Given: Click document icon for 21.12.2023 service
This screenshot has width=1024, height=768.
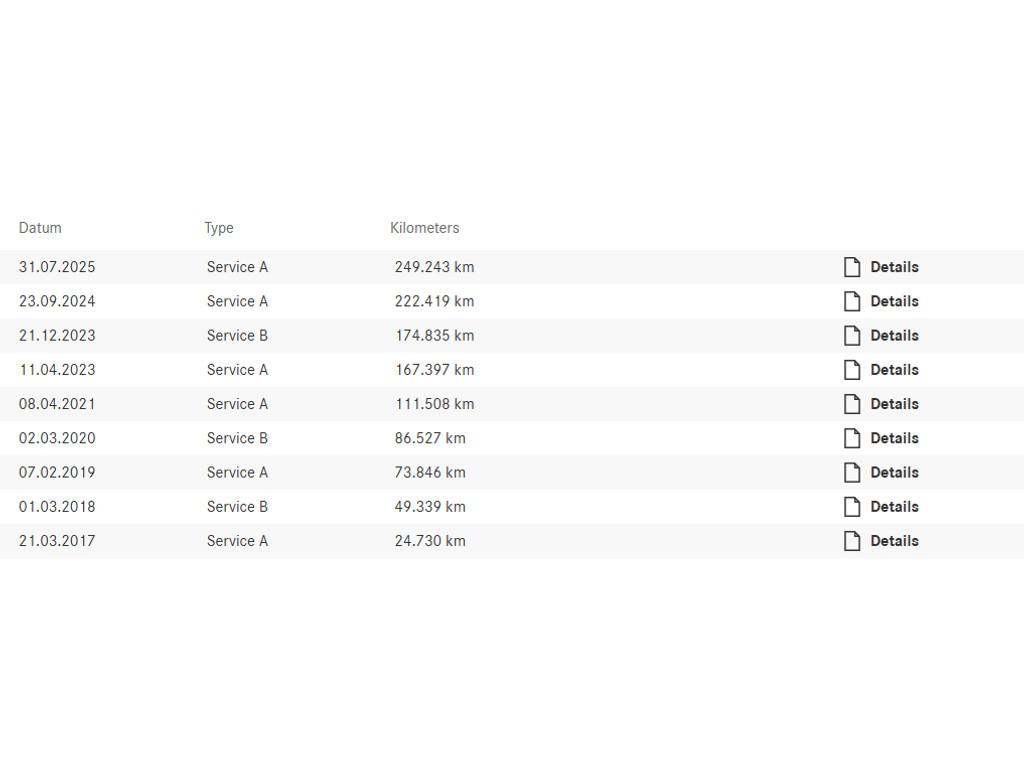Looking at the screenshot, I should pyautogui.click(x=852, y=336).
